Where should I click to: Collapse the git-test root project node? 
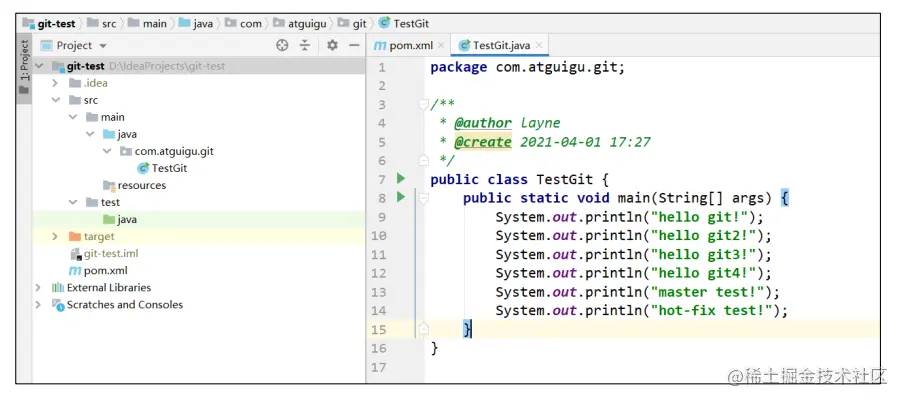point(39,66)
